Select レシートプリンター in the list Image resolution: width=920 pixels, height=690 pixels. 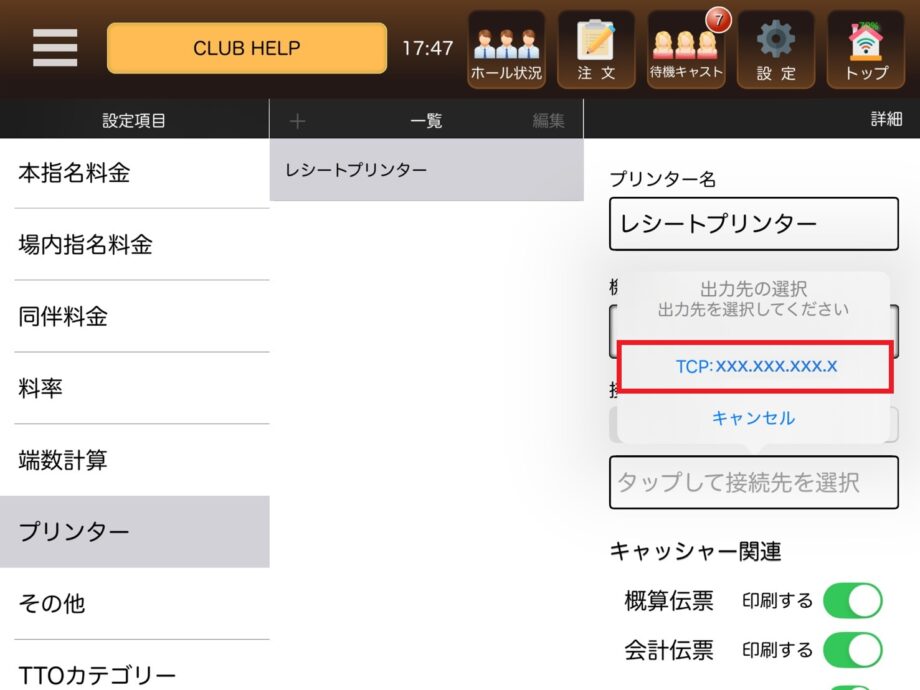click(x=427, y=170)
